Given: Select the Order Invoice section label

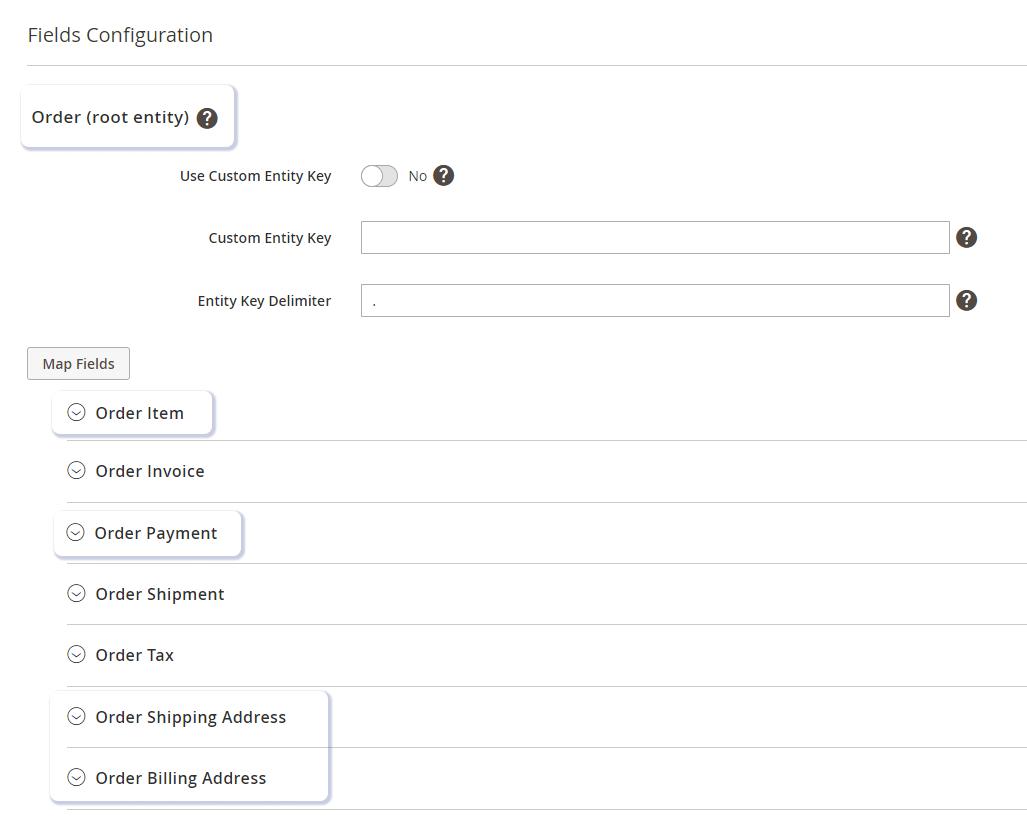Looking at the screenshot, I should [x=149, y=470].
